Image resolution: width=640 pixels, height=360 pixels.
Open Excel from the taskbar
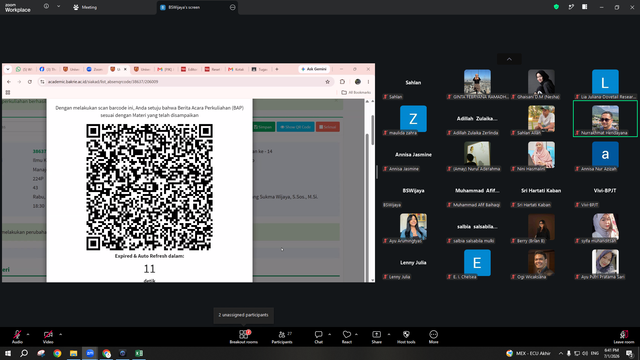coord(139,353)
